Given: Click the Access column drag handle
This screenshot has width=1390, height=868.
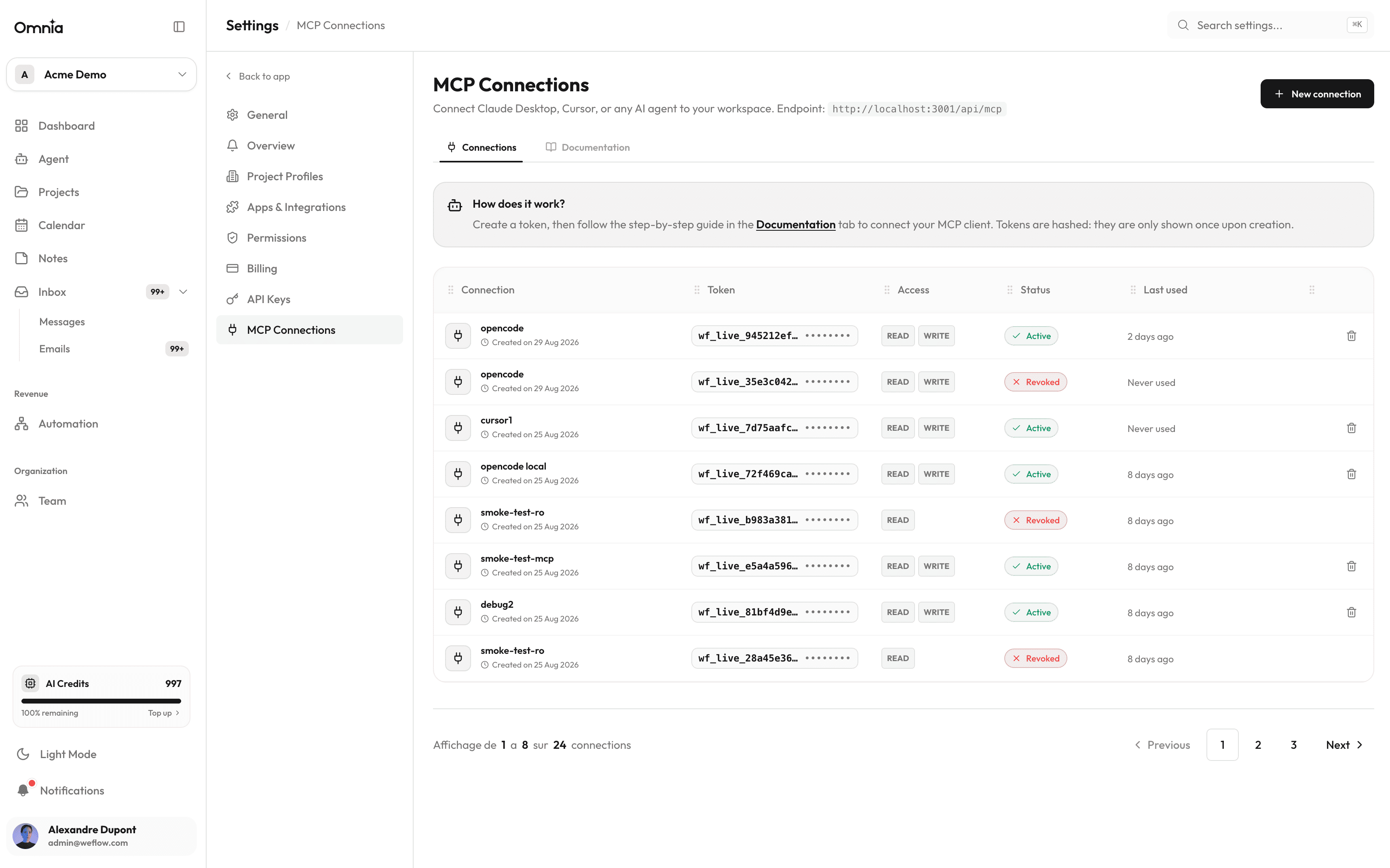Looking at the screenshot, I should (x=887, y=290).
